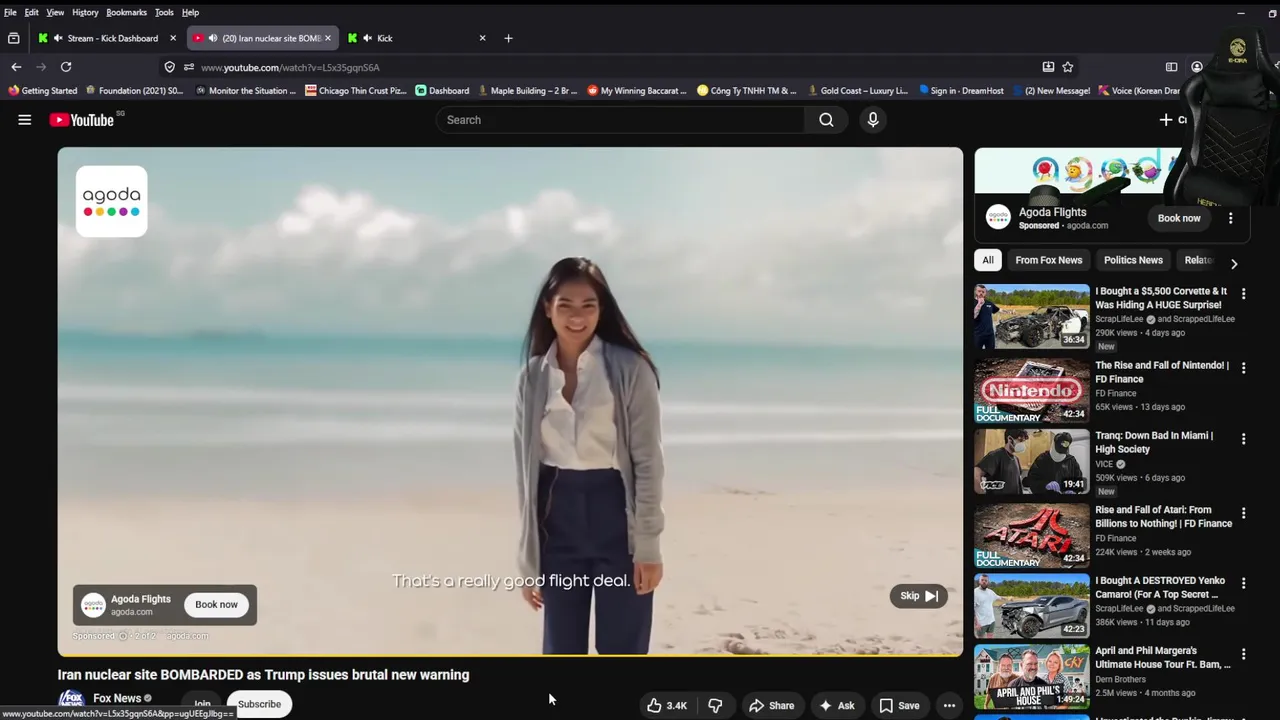The height and width of the screenshot is (720, 1280).
Task: Skip the Agoda advertisement
Action: click(x=918, y=596)
